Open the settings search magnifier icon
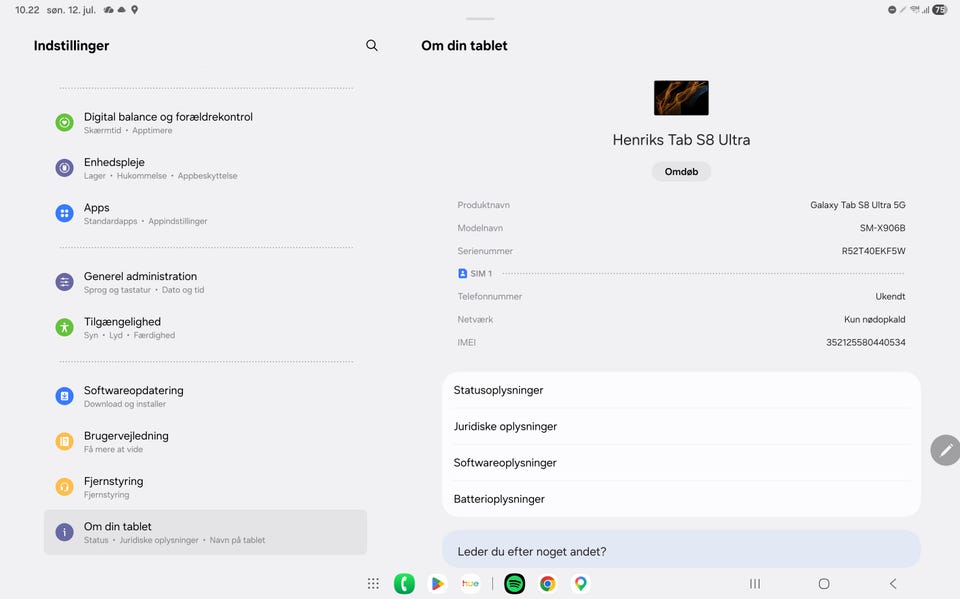Screen dimensions: 960x599 372,45
